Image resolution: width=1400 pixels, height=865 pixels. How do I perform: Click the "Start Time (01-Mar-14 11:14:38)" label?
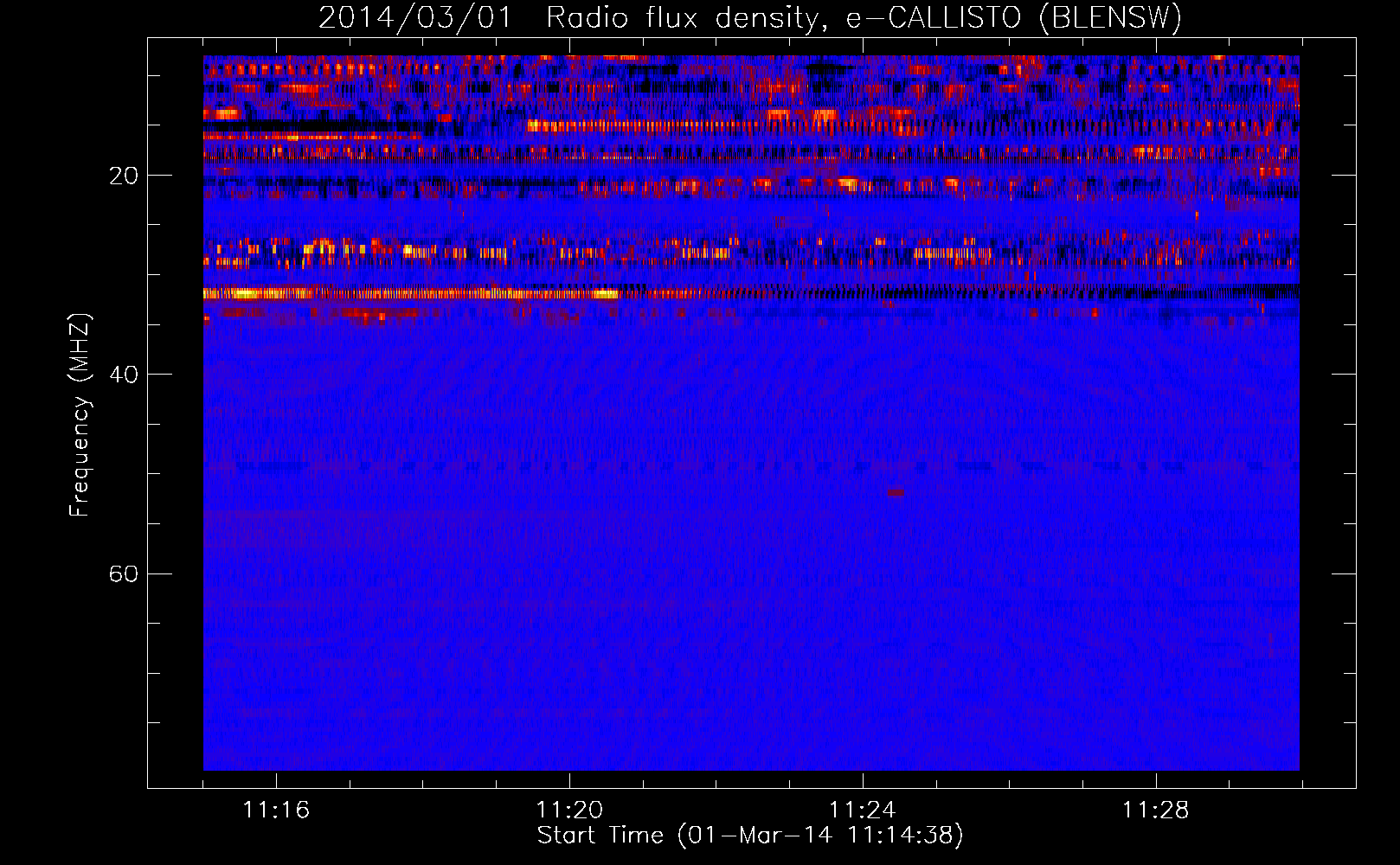pos(750,836)
